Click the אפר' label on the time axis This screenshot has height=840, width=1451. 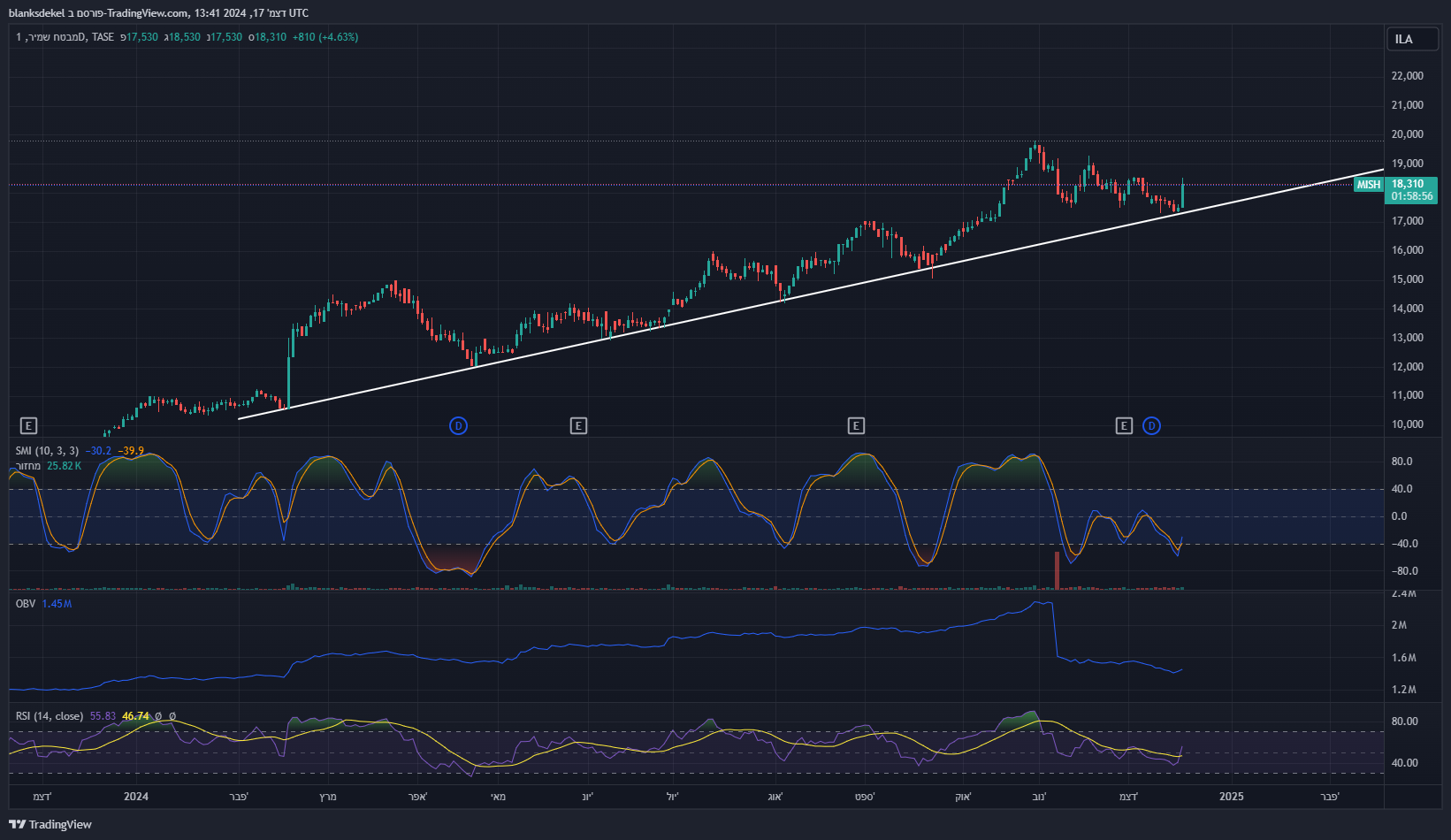point(418,797)
